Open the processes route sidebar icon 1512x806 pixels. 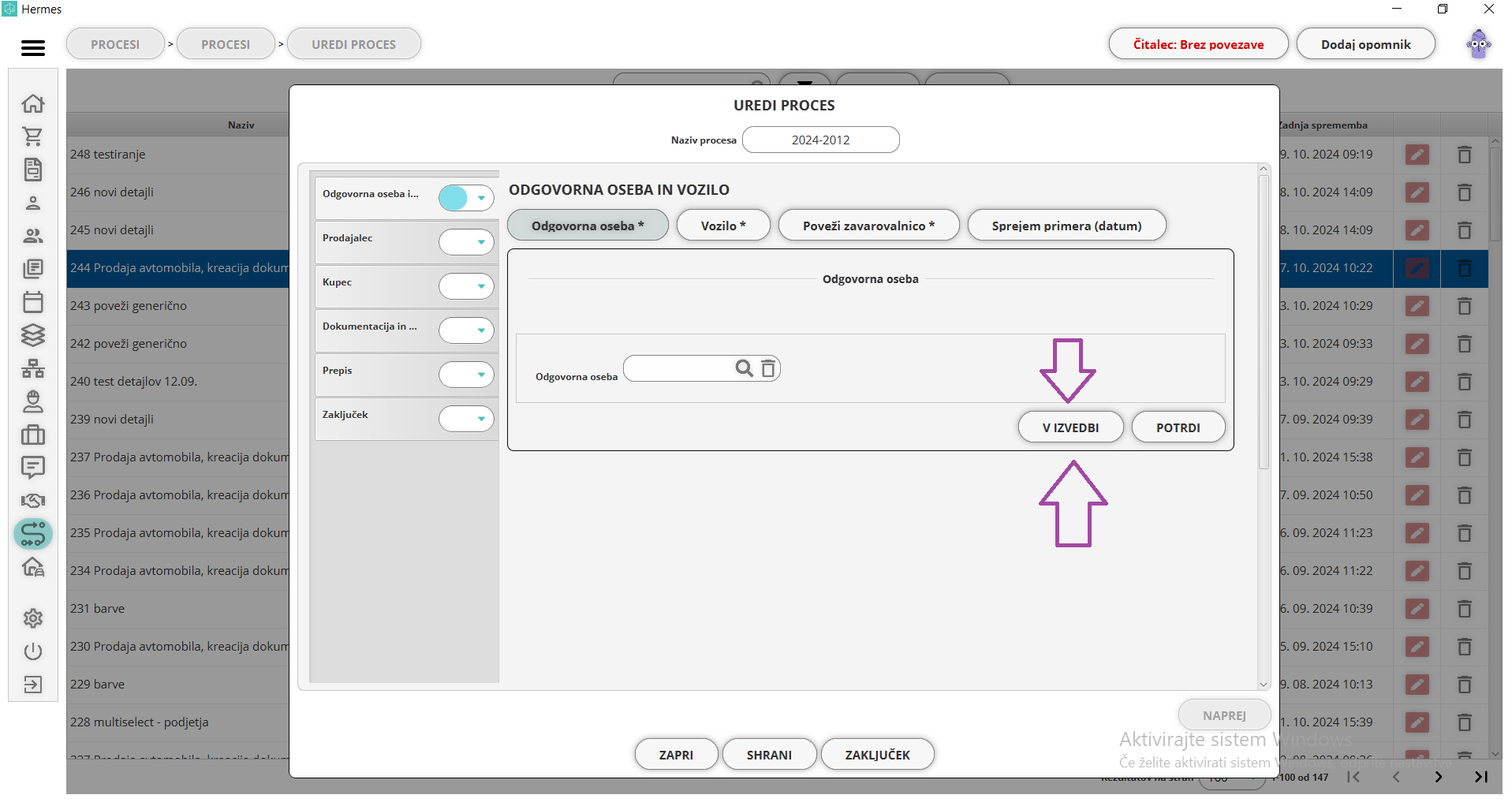pos(33,534)
